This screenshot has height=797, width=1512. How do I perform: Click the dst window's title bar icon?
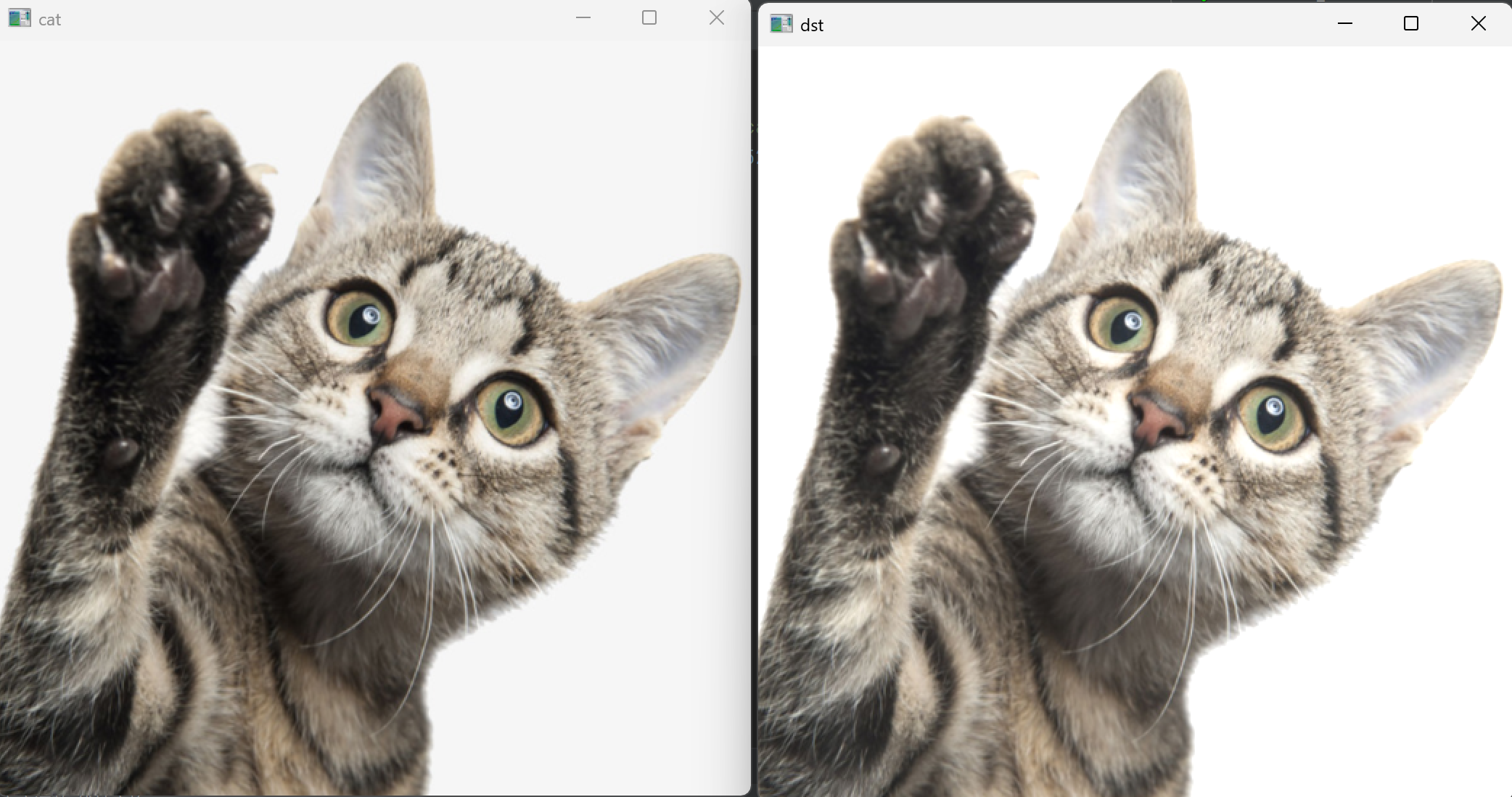pyautogui.click(x=781, y=24)
